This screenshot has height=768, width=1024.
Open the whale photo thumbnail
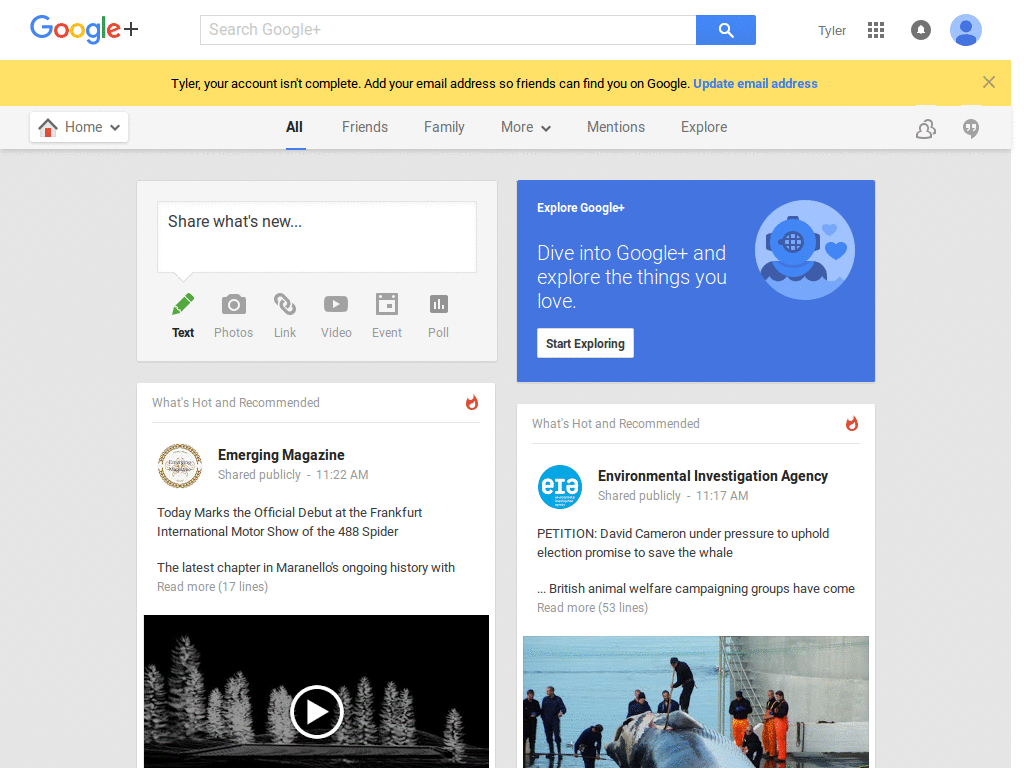696,702
